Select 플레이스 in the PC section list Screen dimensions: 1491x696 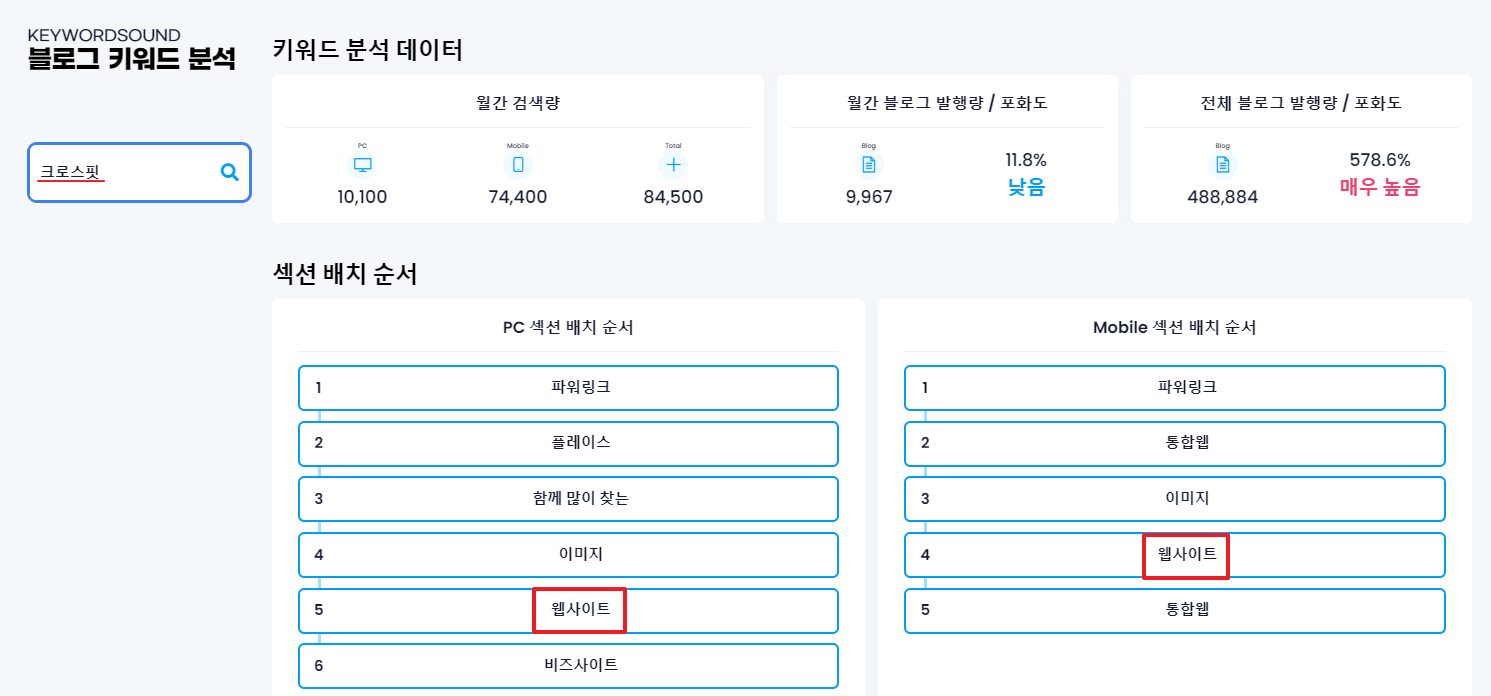tap(567, 443)
